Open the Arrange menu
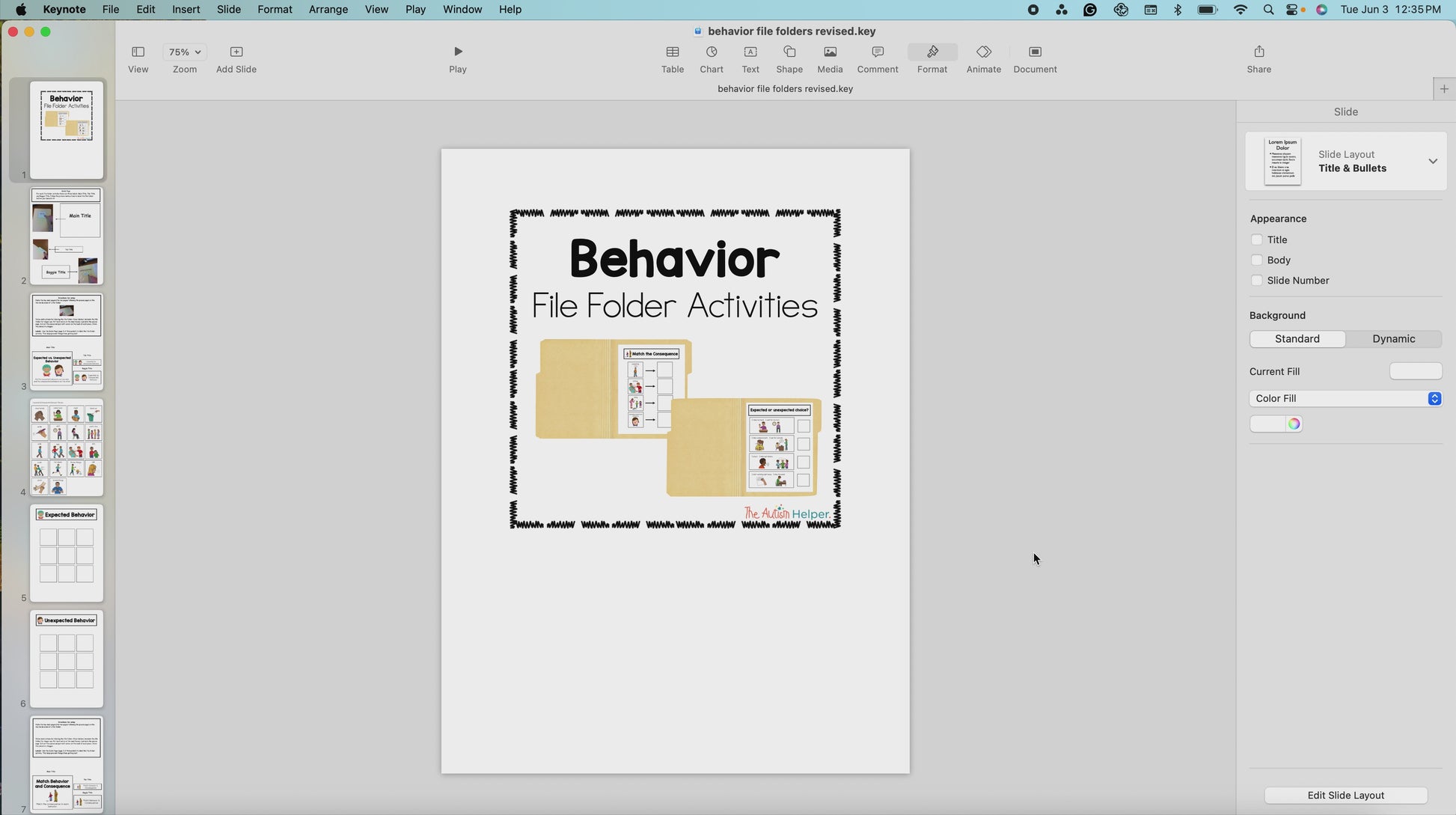 pos(328,10)
